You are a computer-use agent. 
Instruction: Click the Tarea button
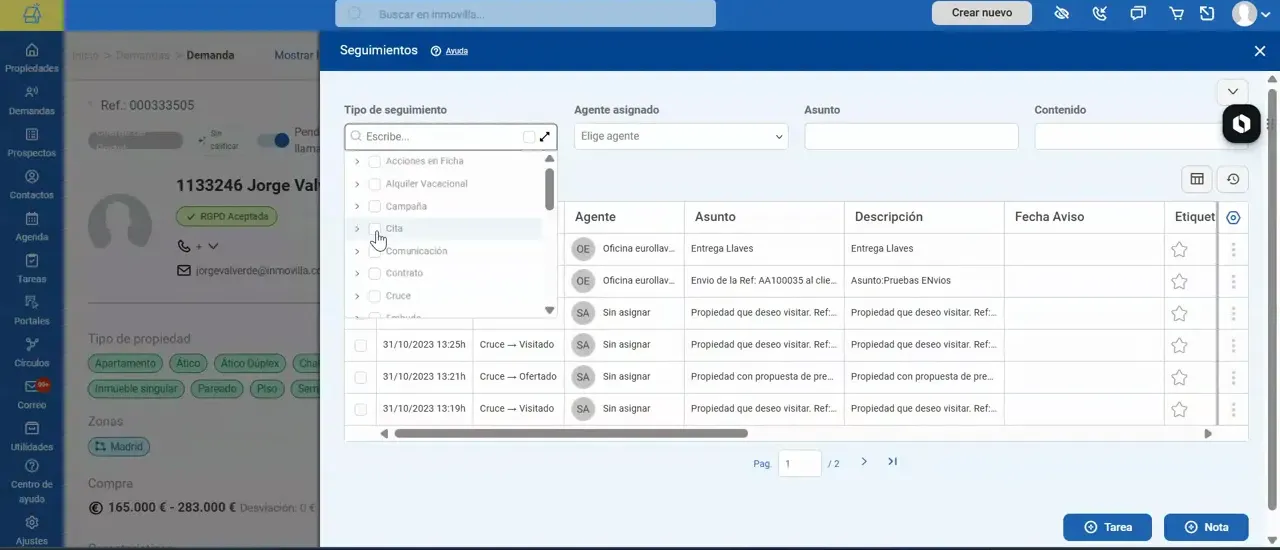[1107, 527]
